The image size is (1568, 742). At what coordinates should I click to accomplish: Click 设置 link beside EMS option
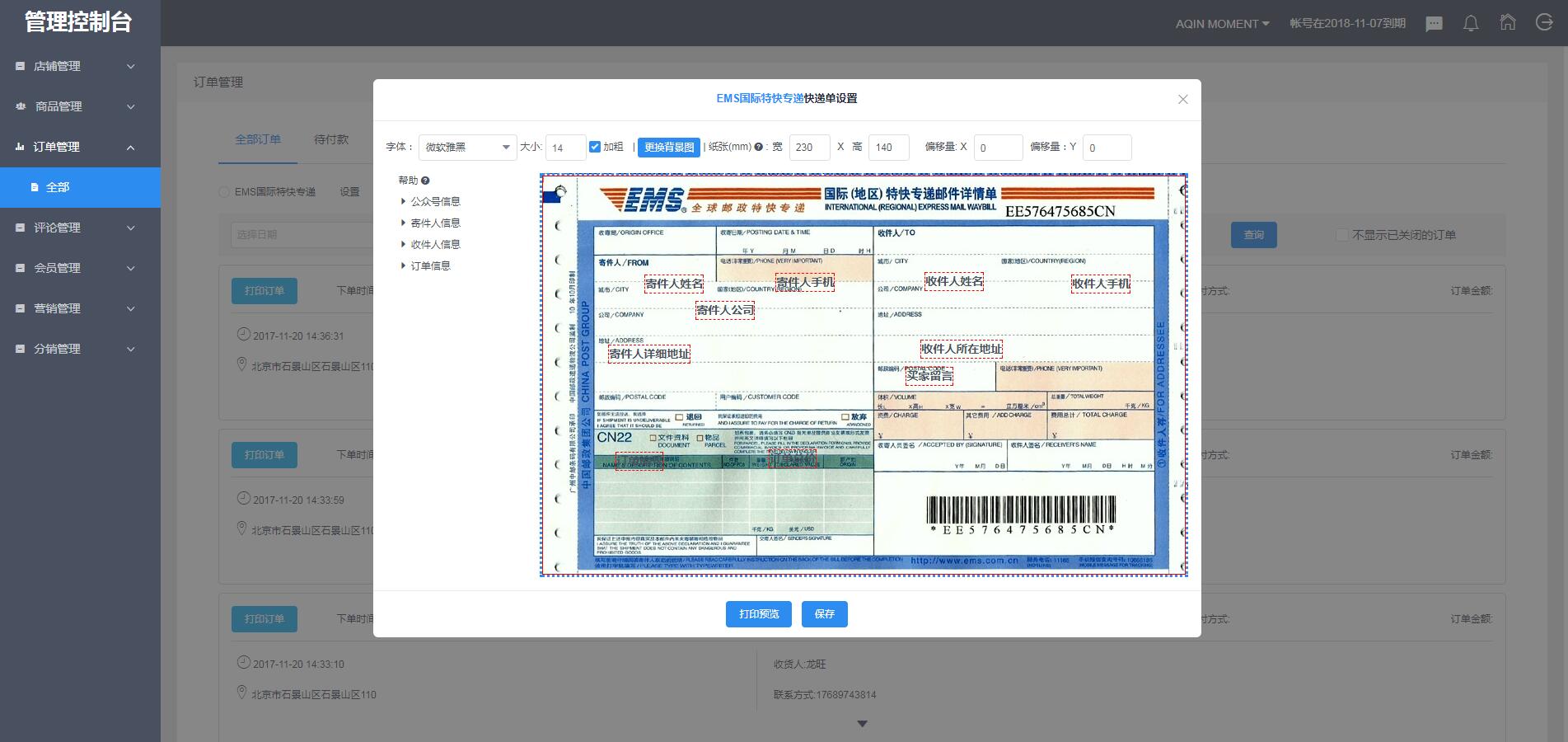pos(350,192)
